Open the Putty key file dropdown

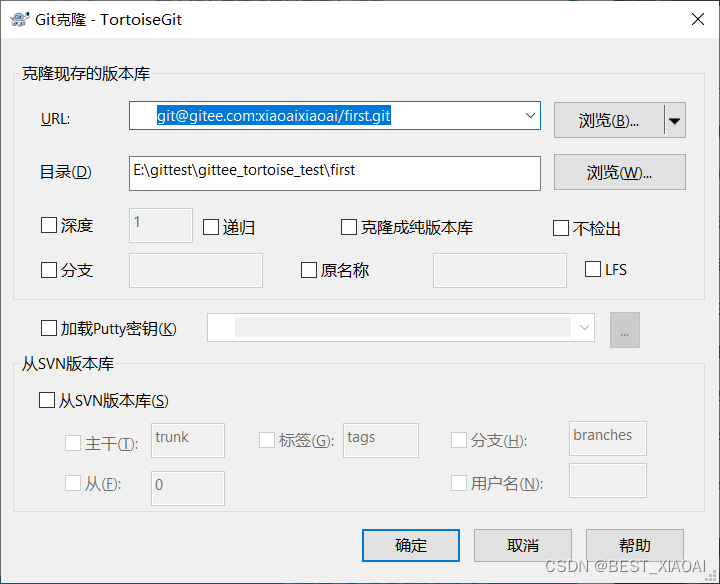(x=584, y=328)
